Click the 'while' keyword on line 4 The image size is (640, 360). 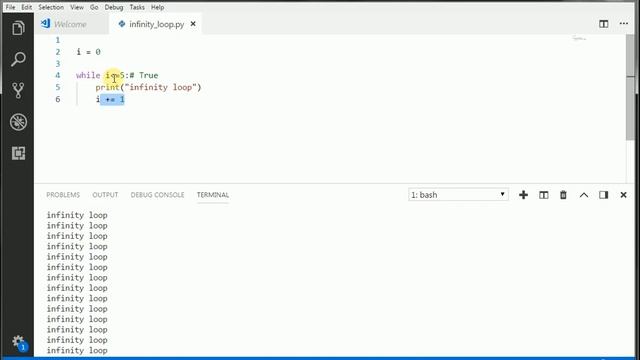tap(88, 75)
